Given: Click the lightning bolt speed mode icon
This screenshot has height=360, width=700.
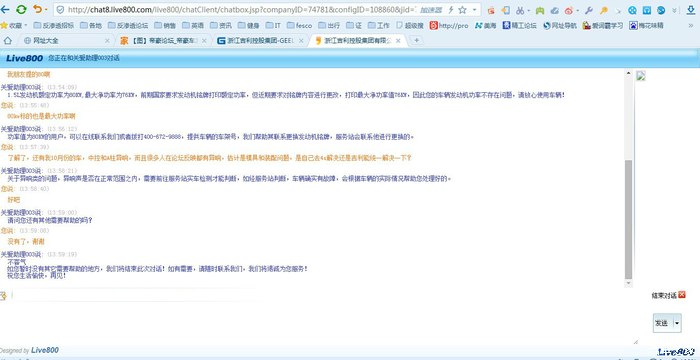Looking at the screenshot, I should pyautogui.click(x=451, y=9).
